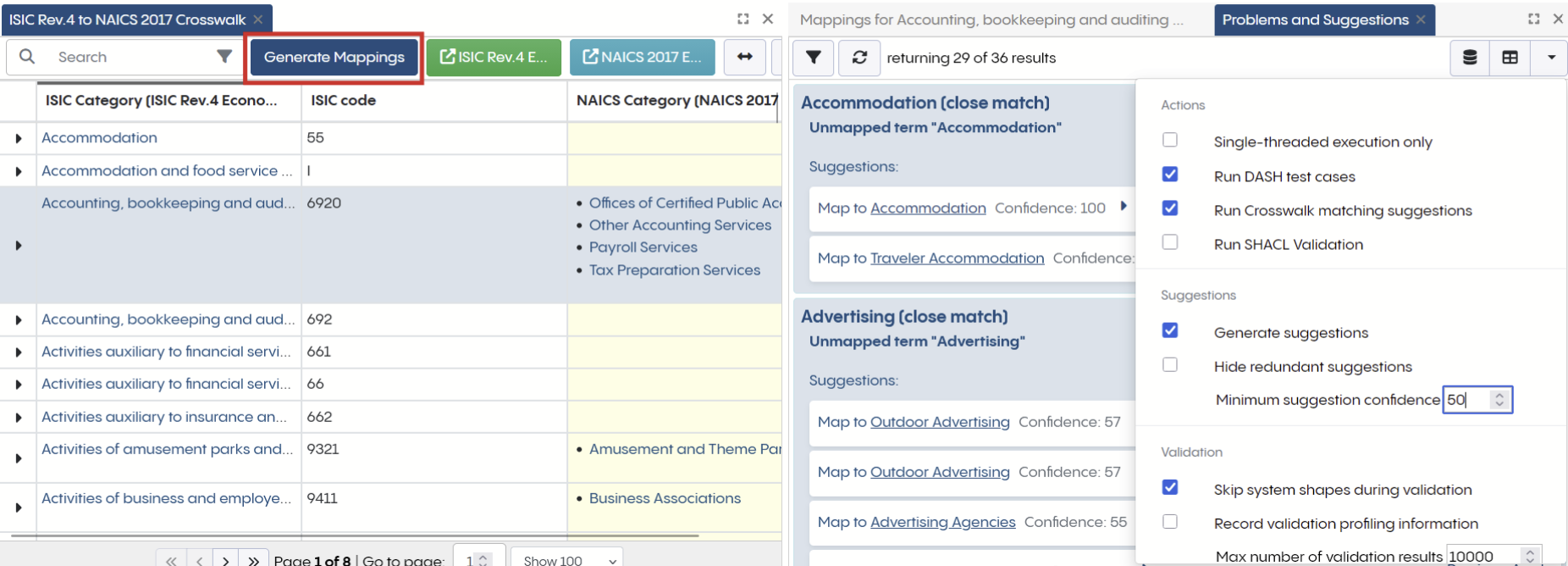Click the search magnifier icon
Viewport: 1568px width, 566px height.
27,57
